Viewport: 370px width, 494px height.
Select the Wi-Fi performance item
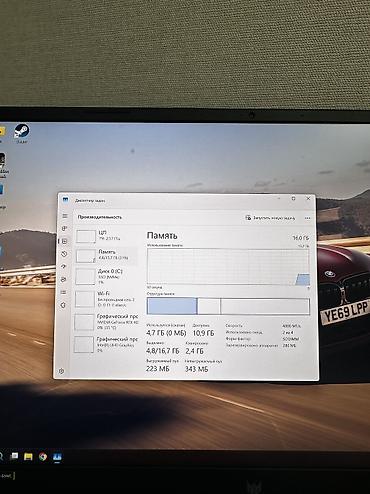pyautogui.click(x=106, y=299)
